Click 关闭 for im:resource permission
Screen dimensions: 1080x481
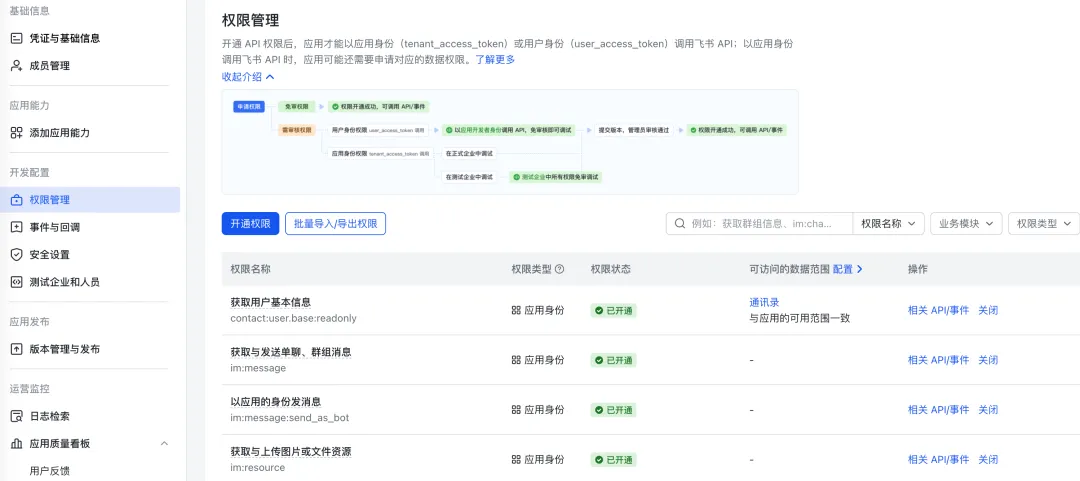point(988,460)
